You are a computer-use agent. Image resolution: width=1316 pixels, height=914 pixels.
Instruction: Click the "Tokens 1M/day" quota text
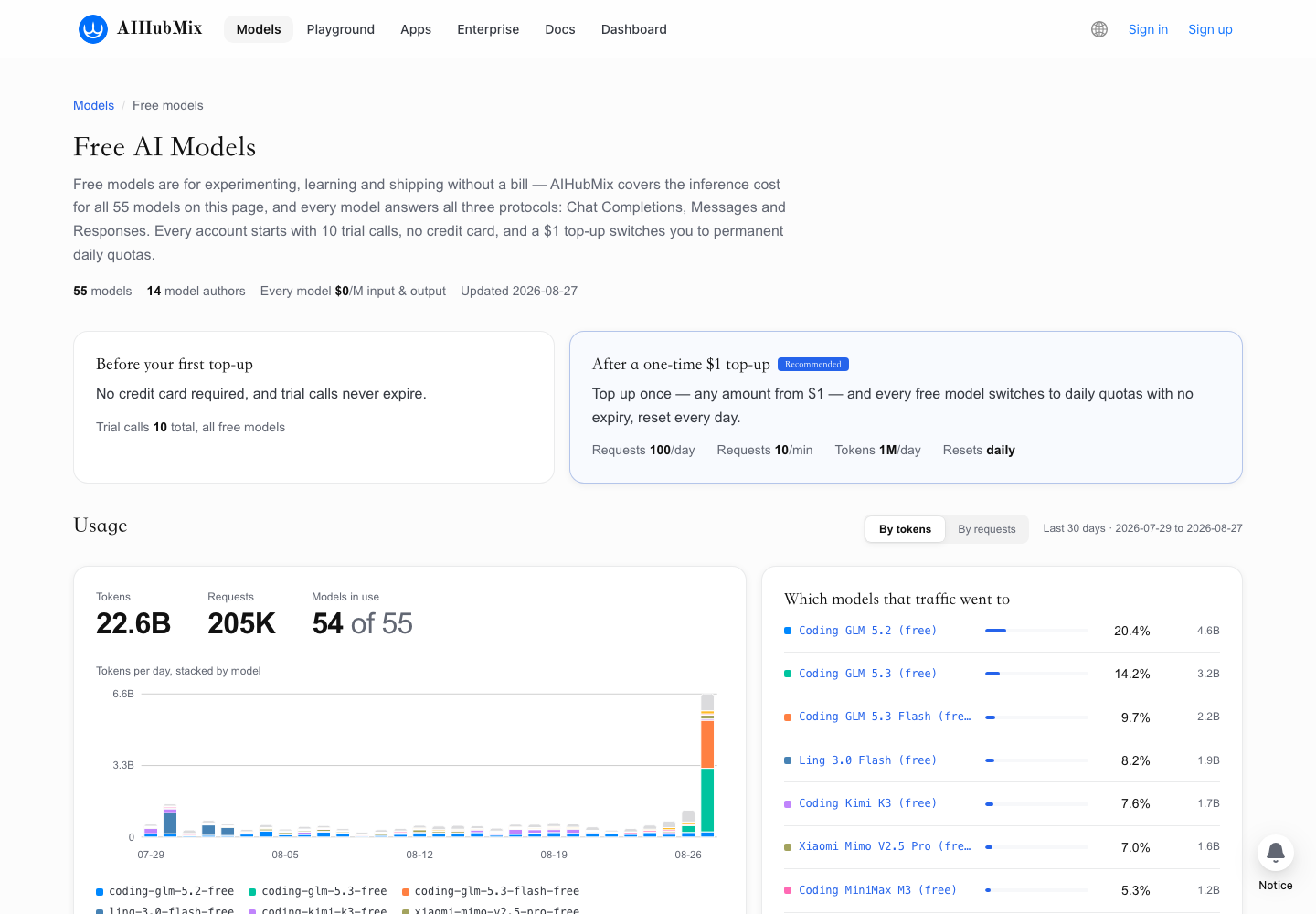[878, 450]
